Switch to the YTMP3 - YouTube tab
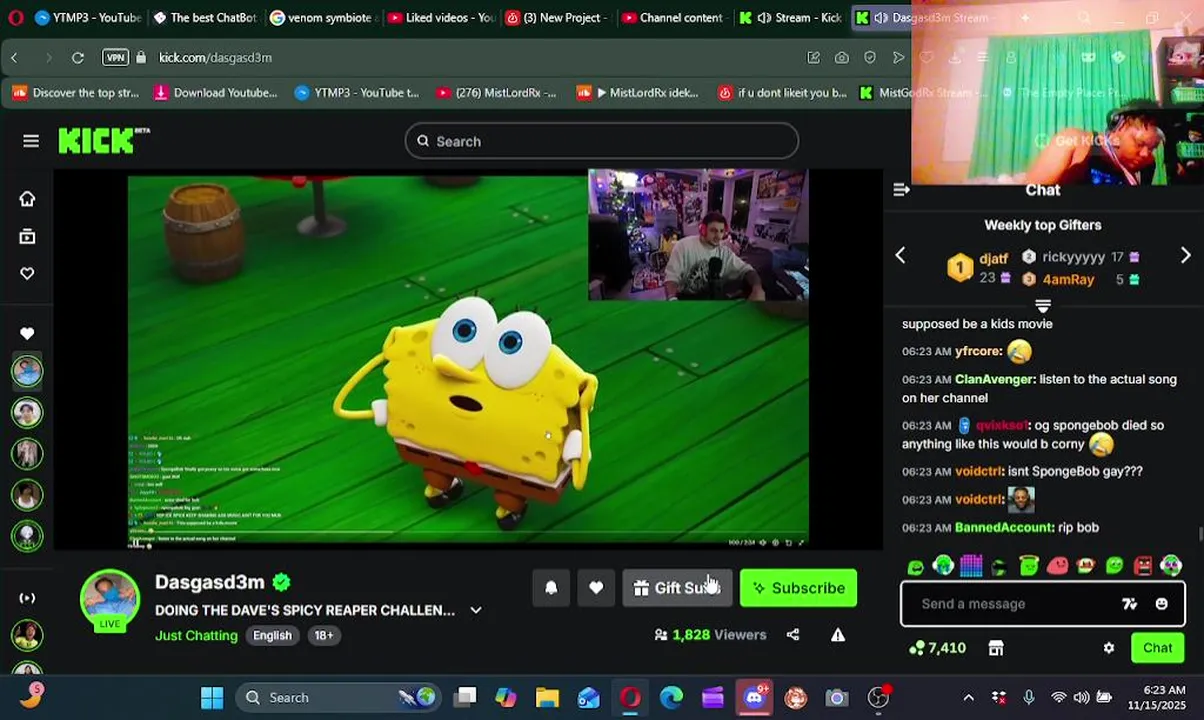 coord(87,18)
